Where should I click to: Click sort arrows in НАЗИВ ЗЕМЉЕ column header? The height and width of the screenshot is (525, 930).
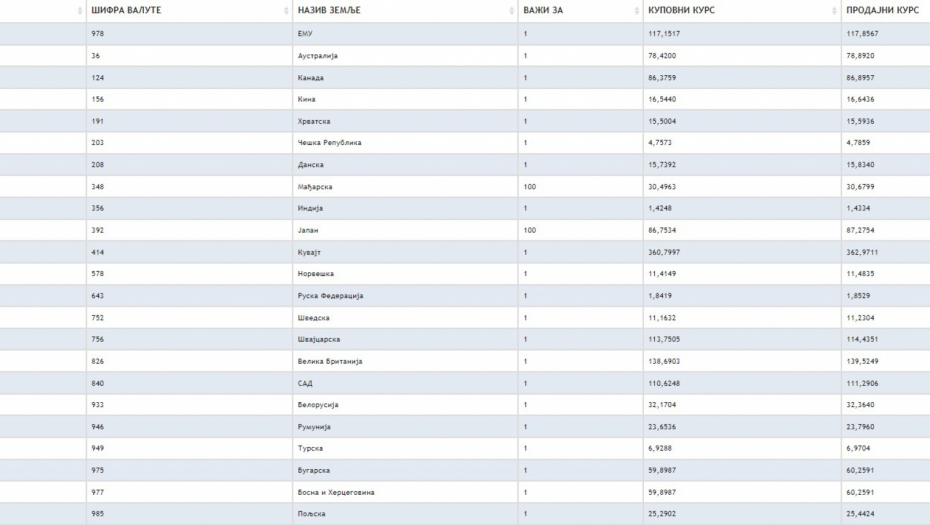click(x=511, y=11)
